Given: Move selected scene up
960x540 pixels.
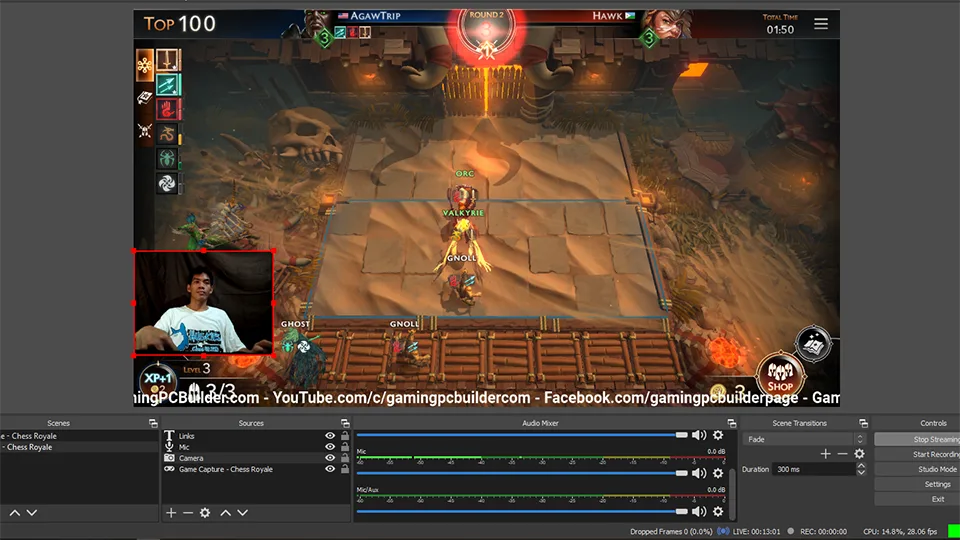Looking at the screenshot, I should coord(15,512).
